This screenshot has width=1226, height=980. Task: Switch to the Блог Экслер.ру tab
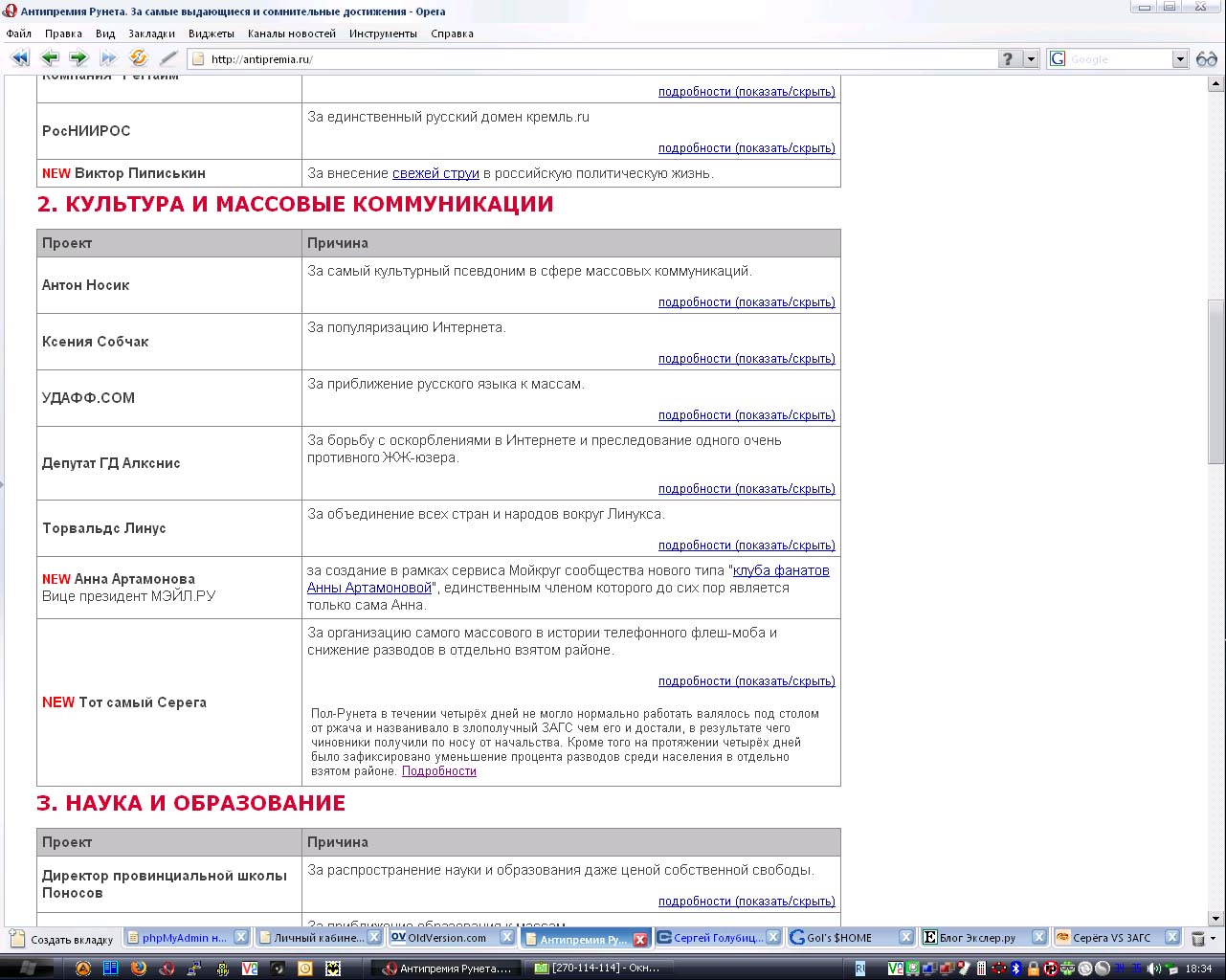[x=983, y=938]
